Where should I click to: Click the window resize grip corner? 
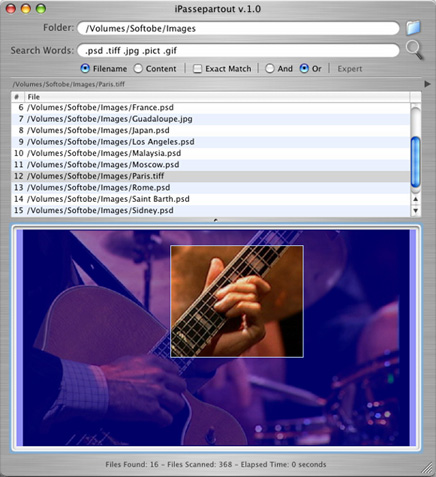[426, 467]
